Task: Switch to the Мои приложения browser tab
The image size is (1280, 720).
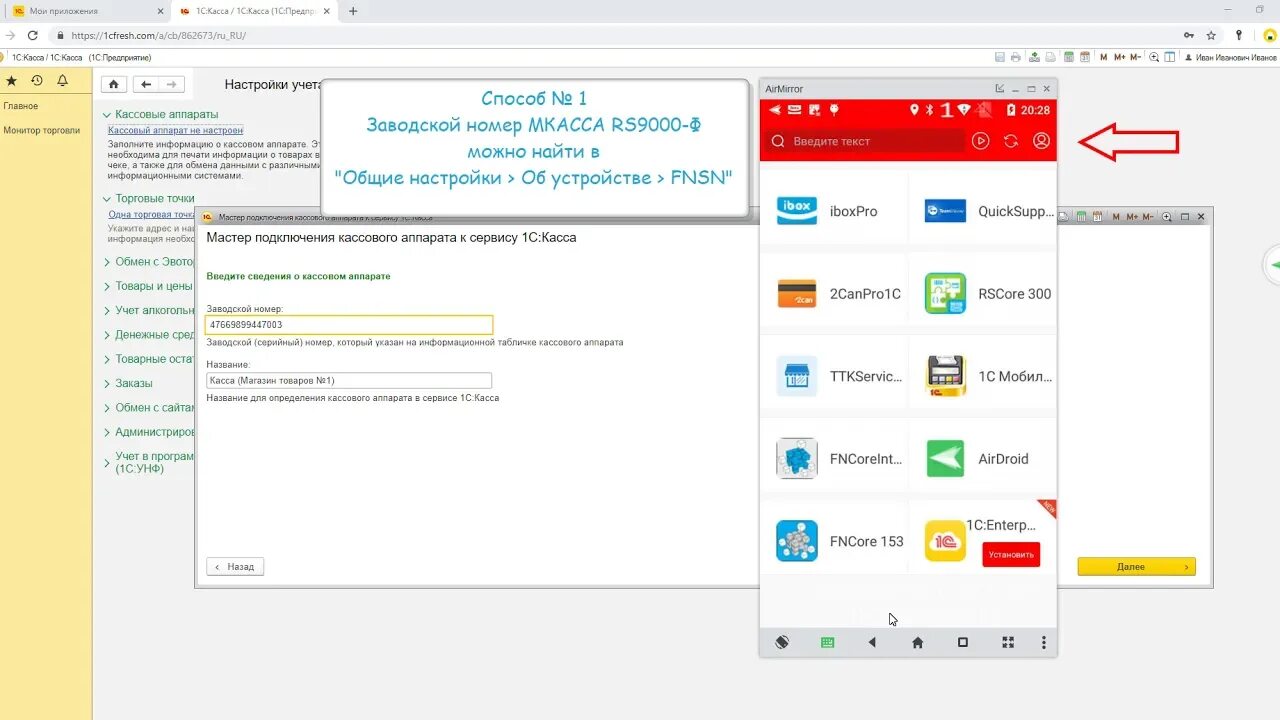Action: pyautogui.click(x=85, y=11)
